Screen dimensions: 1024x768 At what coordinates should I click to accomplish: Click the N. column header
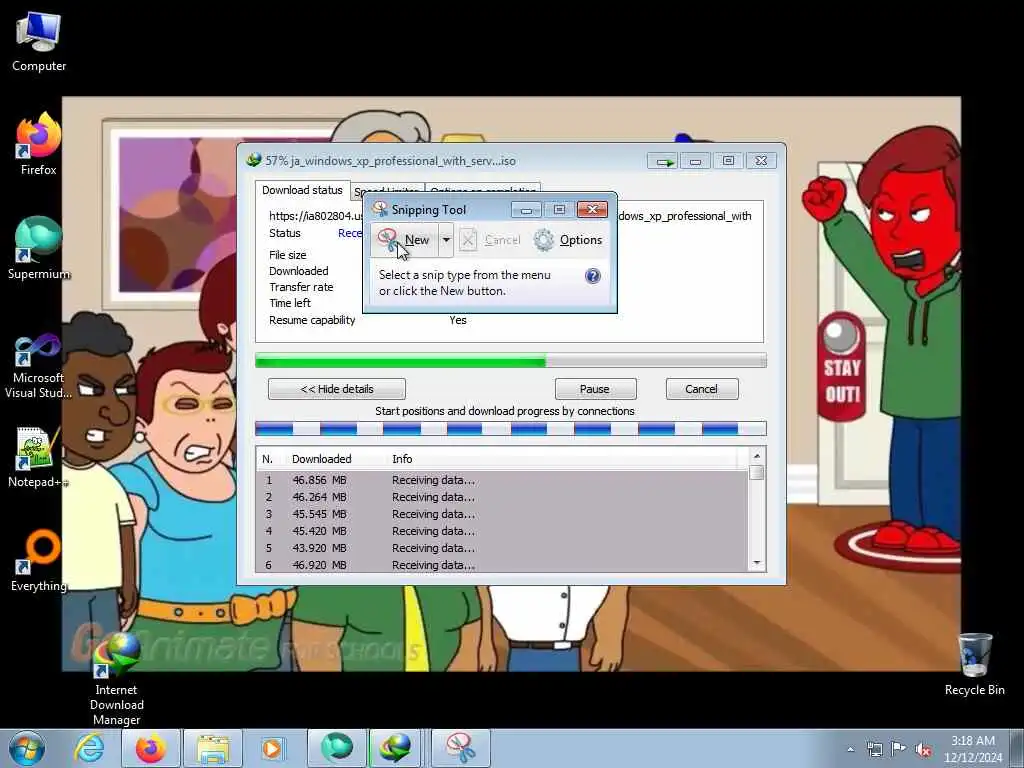coord(267,459)
